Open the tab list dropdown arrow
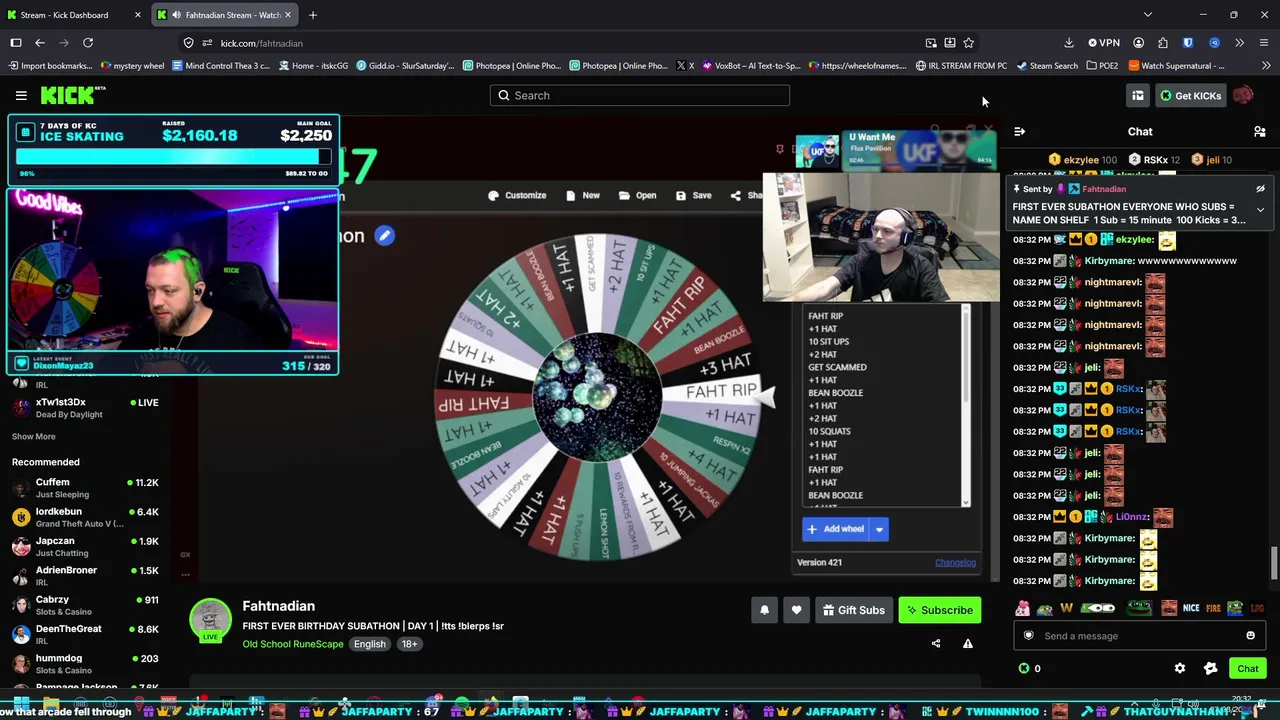Image resolution: width=1280 pixels, height=720 pixels. point(1147,15)
